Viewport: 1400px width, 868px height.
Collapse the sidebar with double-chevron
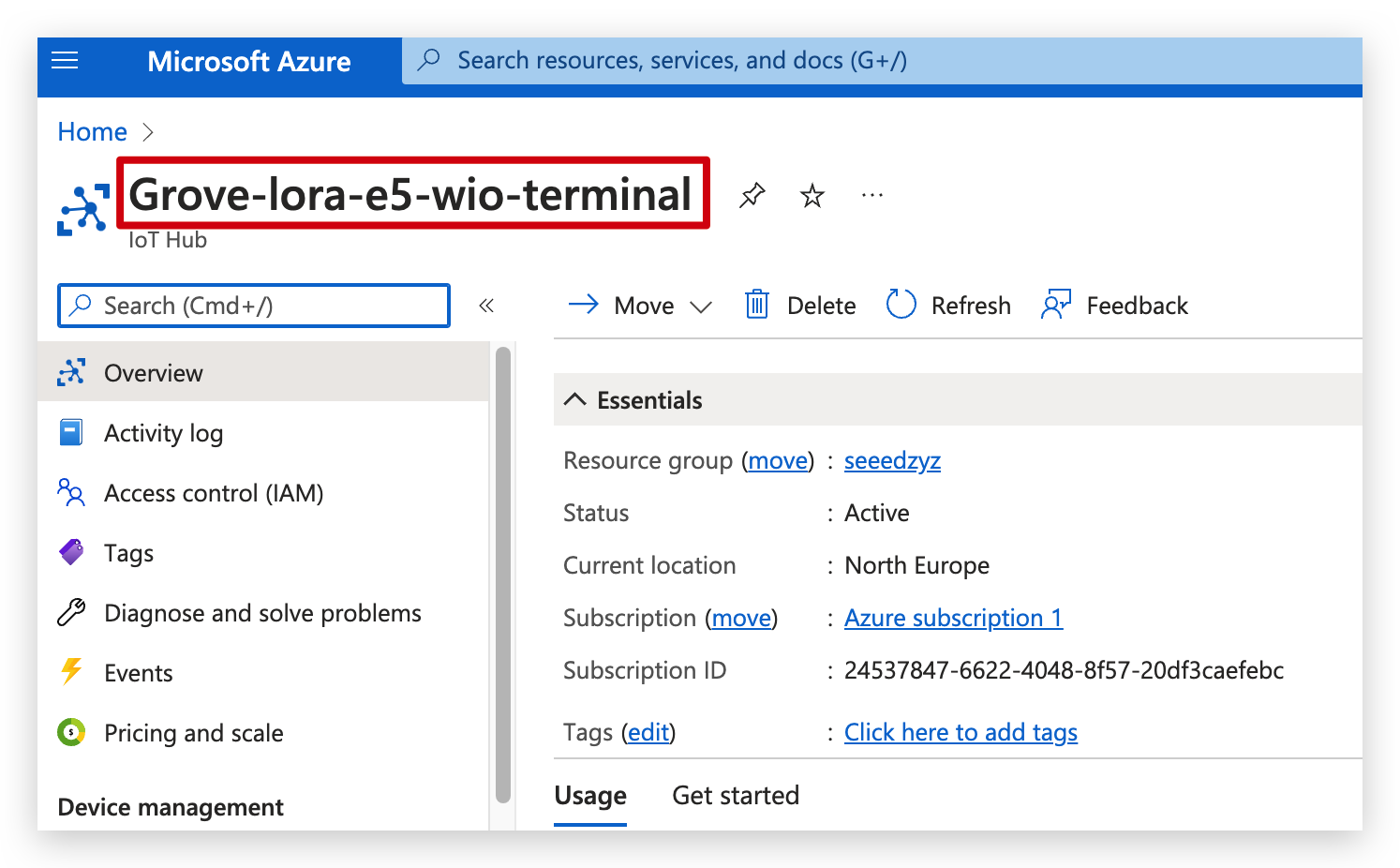pos(486,306)
